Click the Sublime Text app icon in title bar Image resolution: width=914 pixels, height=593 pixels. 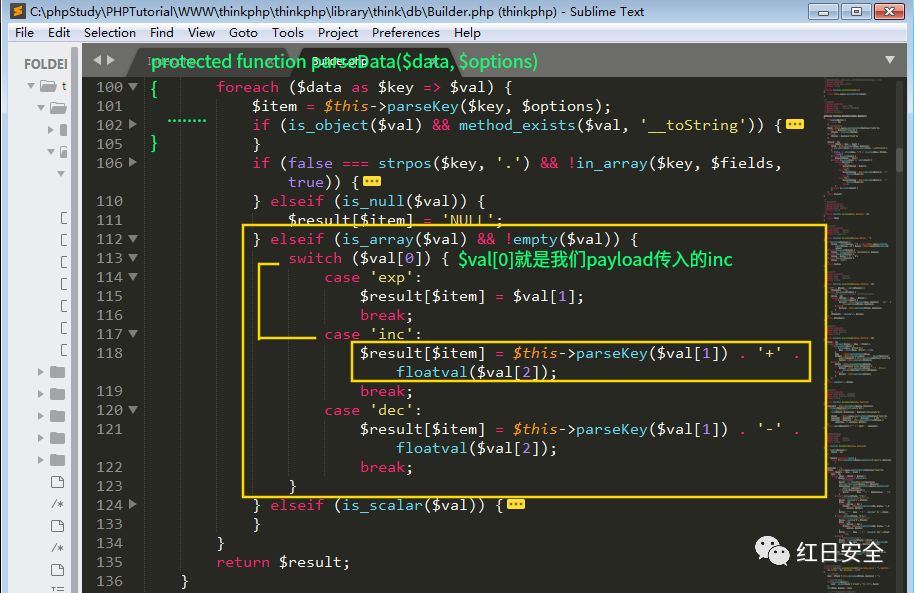(18, 11)
